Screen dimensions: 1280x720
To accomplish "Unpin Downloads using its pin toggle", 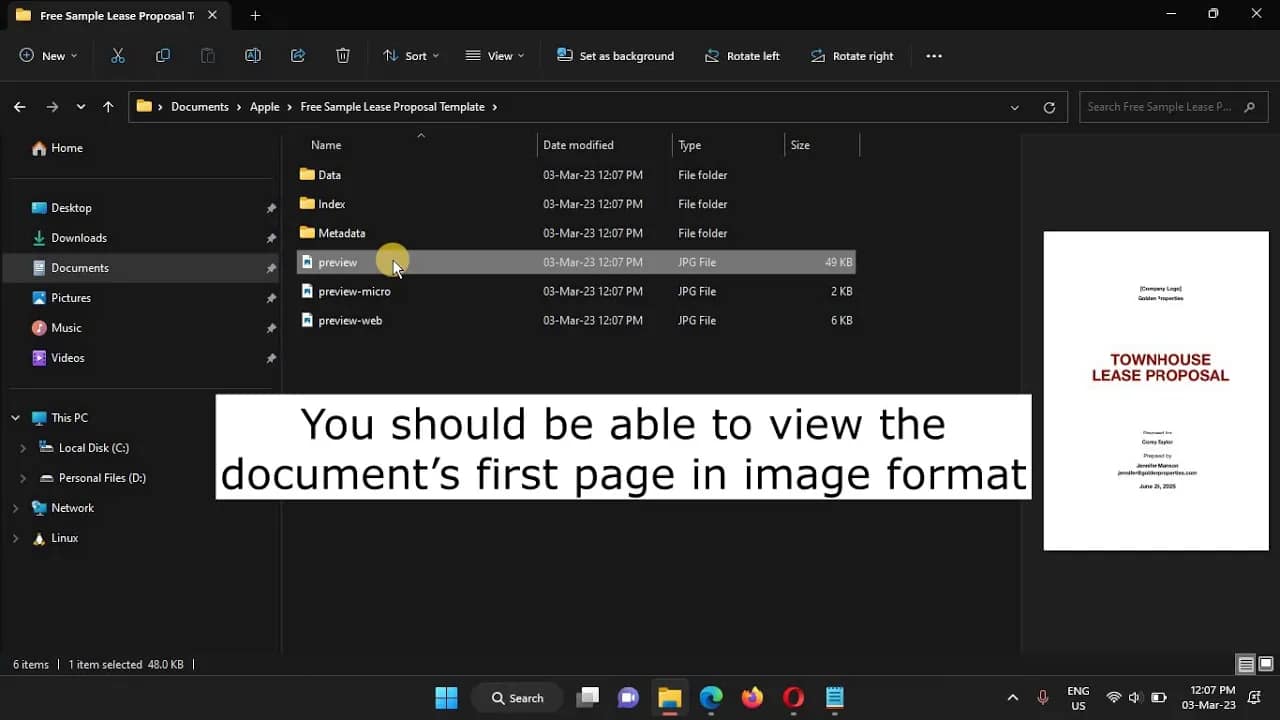I will tap(271, 238).
